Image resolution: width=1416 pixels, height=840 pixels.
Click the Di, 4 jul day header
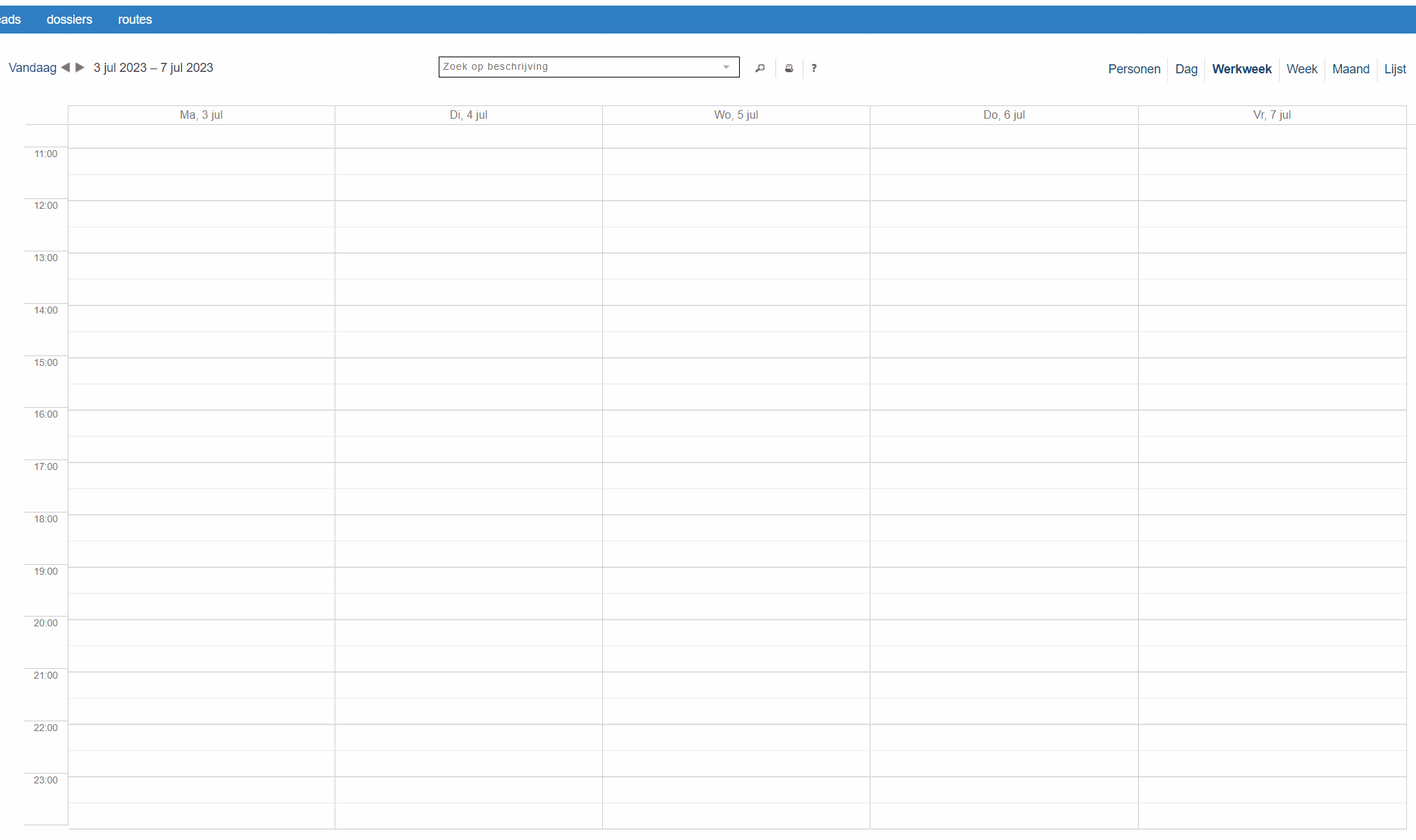tap(469, 115)
